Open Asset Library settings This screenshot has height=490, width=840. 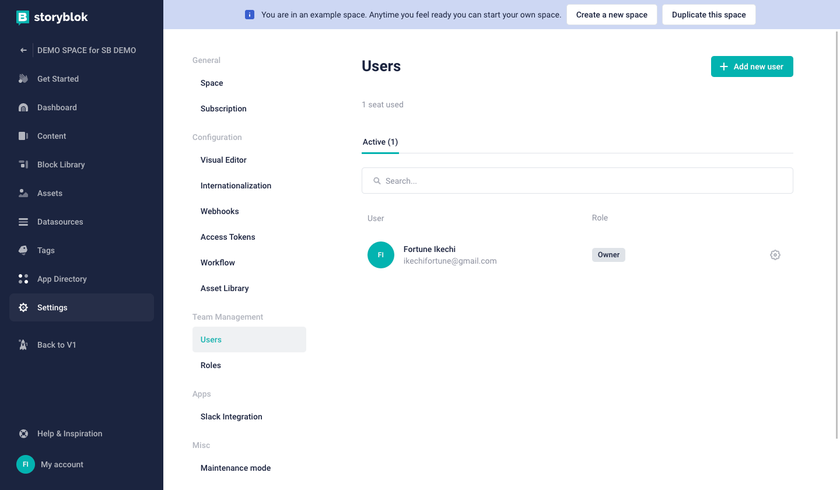pos(224,289)
